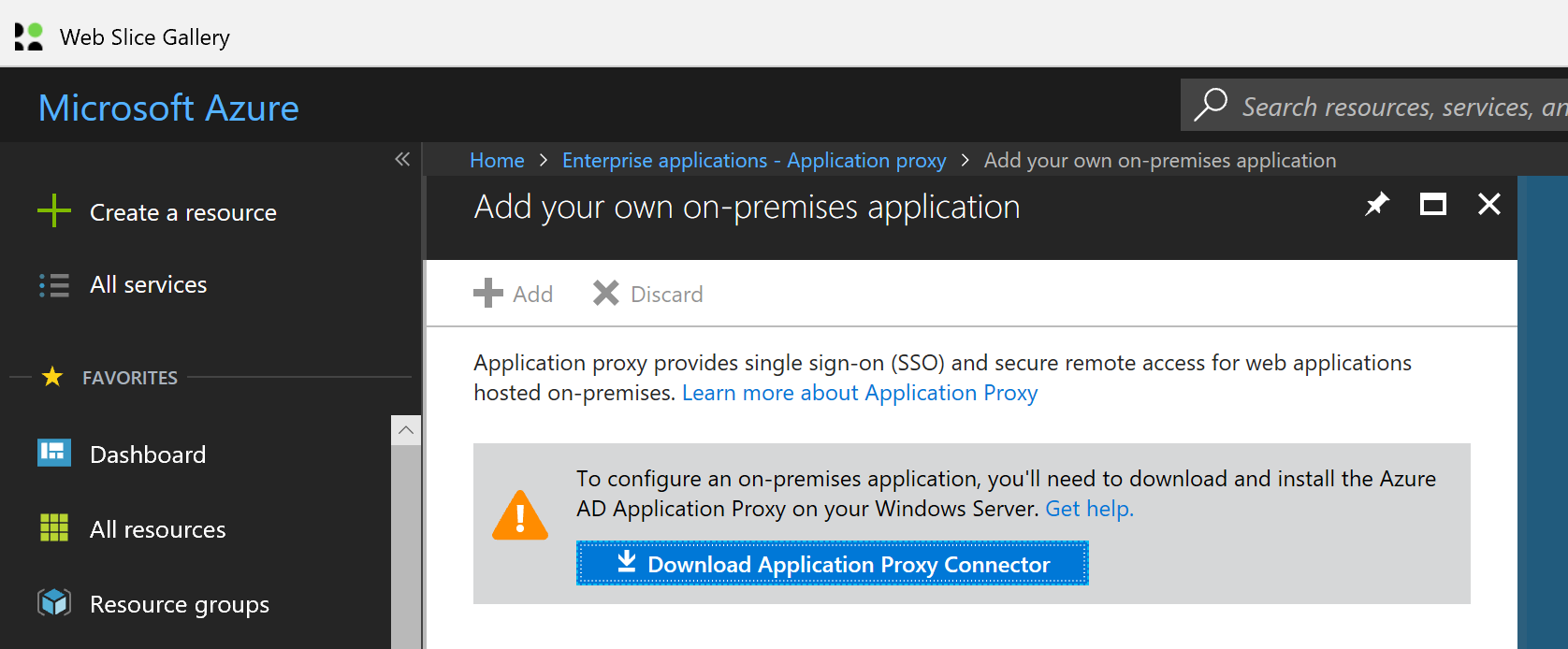Click the orange warning triangle icon
The height and width of the screenshot is (649, 1568).
click(520, 515)
